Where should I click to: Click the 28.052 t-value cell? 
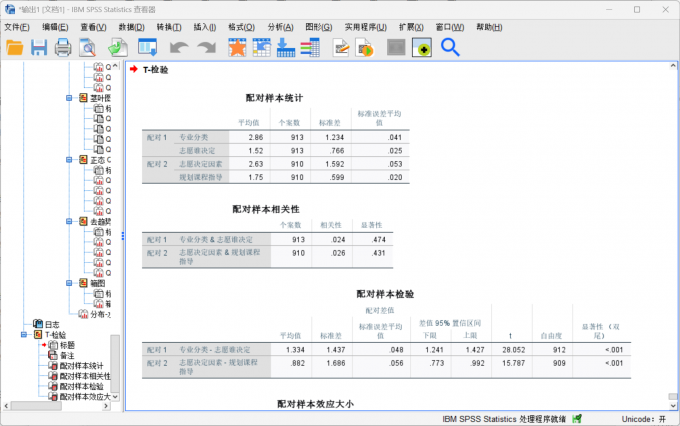click(513, 350)
